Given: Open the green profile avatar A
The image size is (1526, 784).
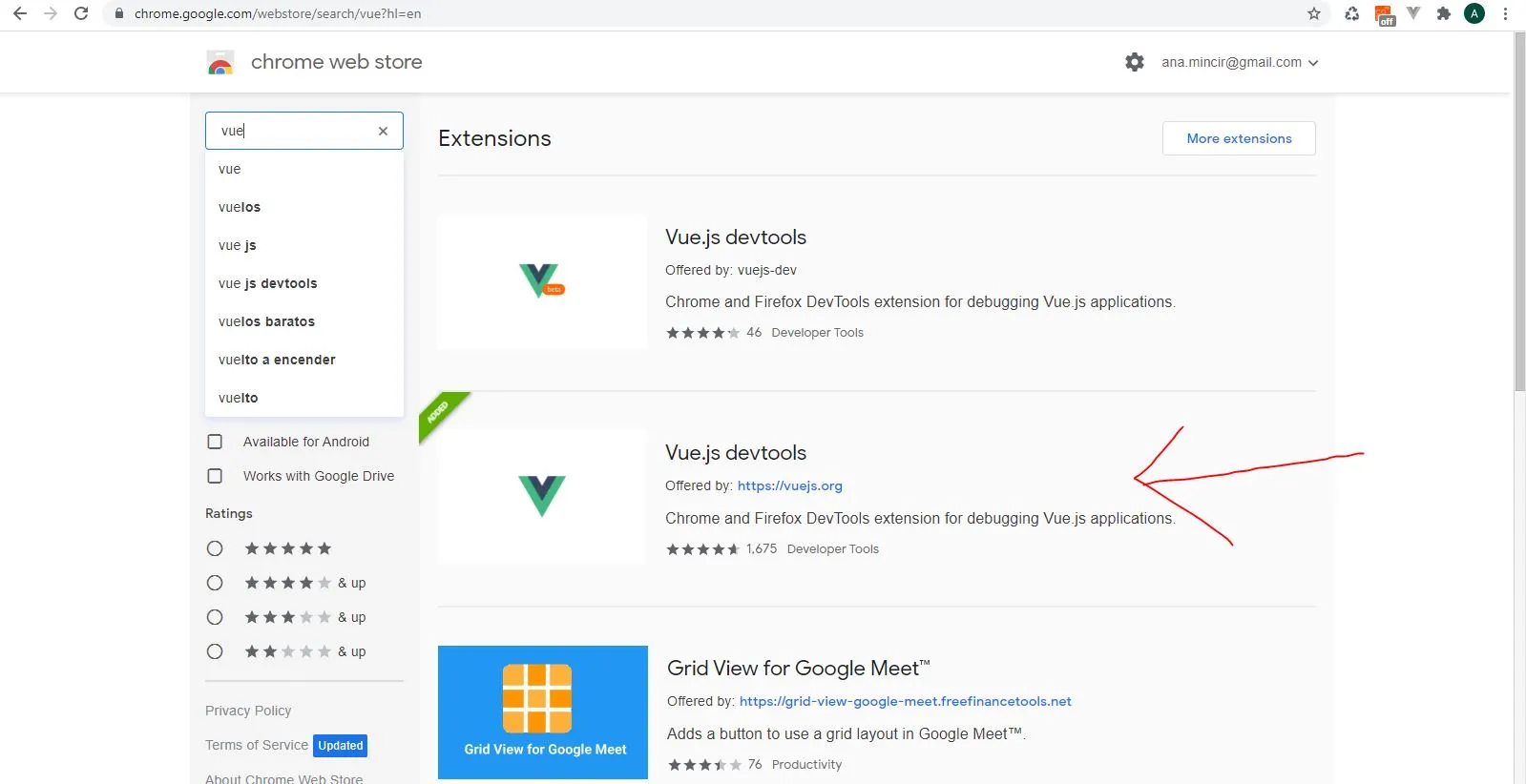Looking at the screenshot, I should [1474, 13].
